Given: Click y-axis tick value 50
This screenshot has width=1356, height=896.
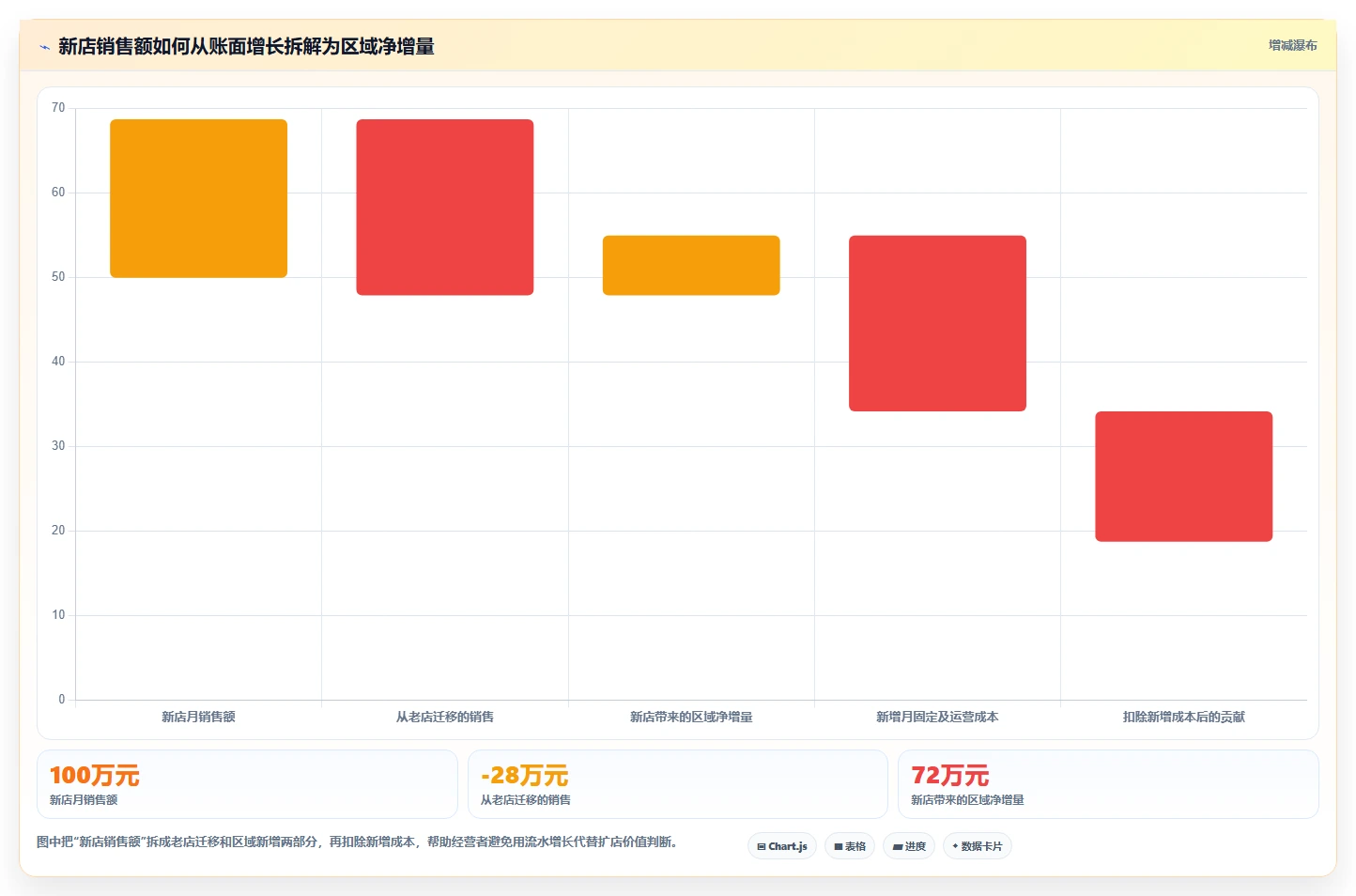Looking at the screenshot, I should (58, 277).
